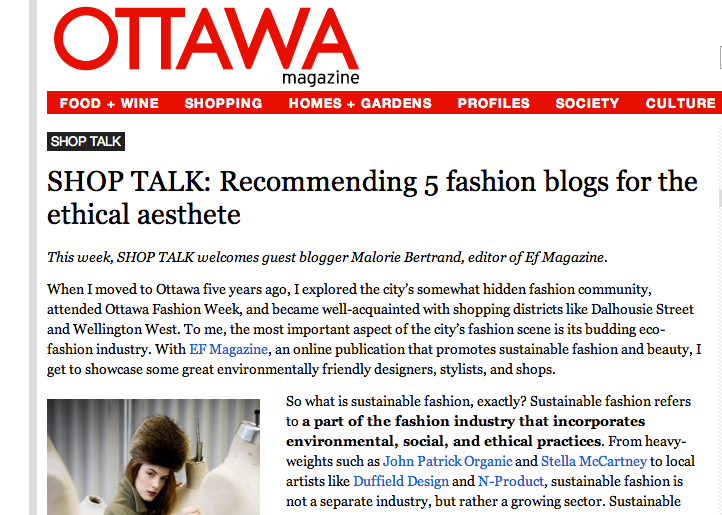Navigate to the Society section
722x515 pixels.
coord(587,103)
